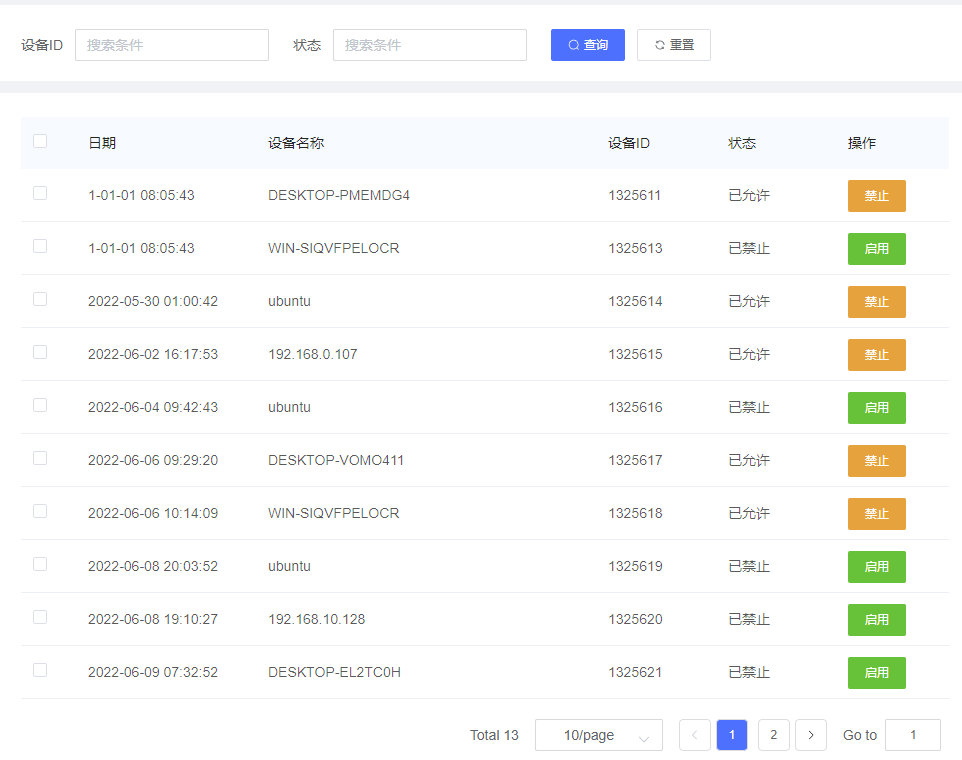Click 启用 for DESKTOP-EL2TC0H
This screenshot has width=962, height=760.
(877, 672)
